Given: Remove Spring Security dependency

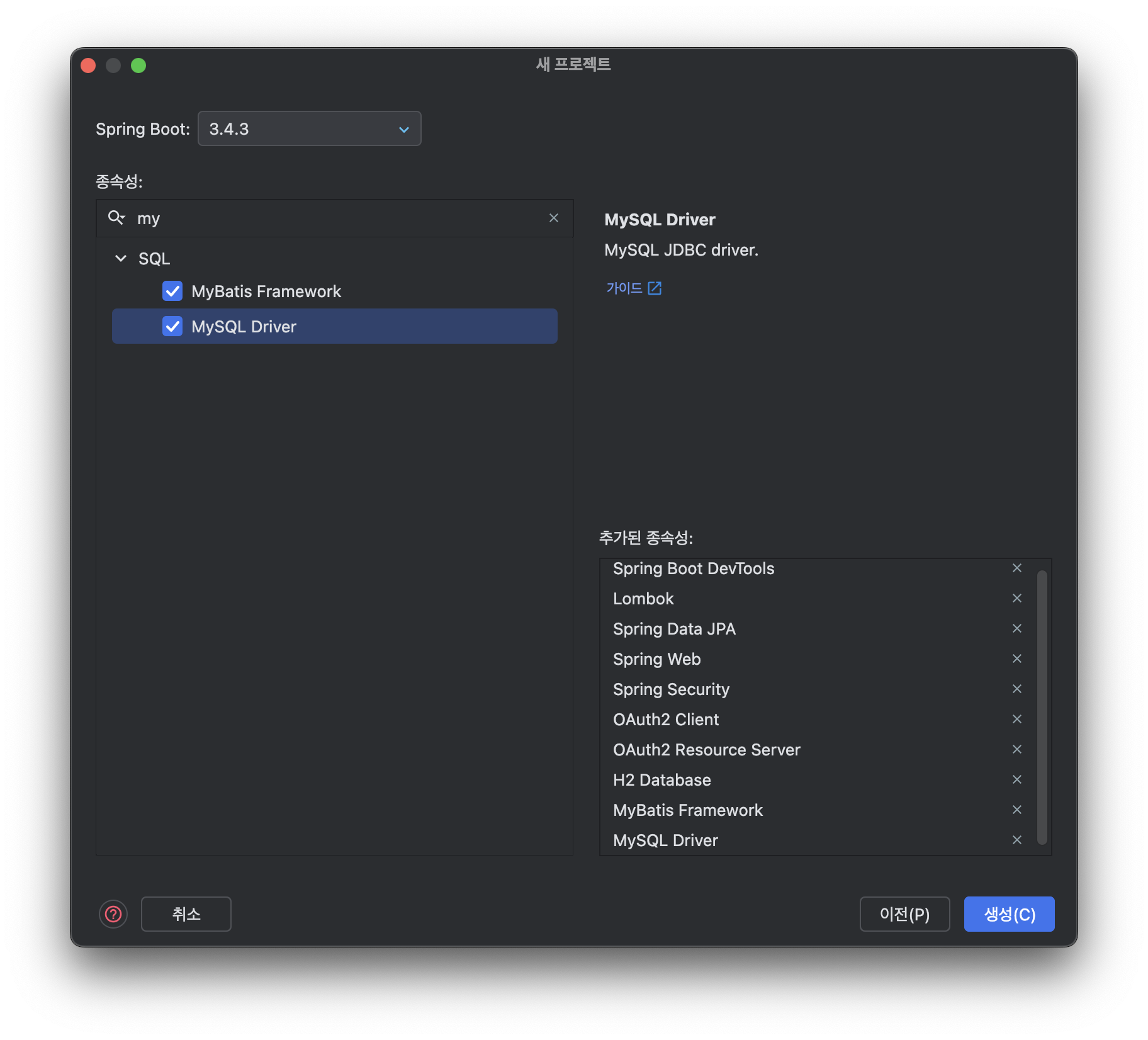Looking at the screenshot, I should 1016,689.
